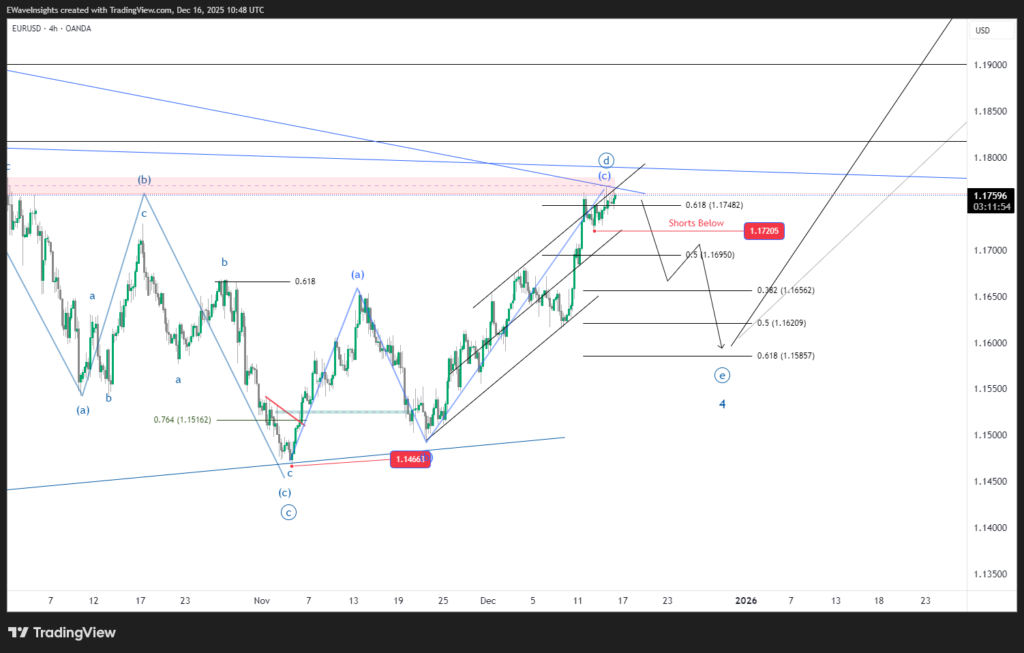1024x653 pixels.
Task: Click the red 1.17205 price tag
Action: tap(764, 230)
